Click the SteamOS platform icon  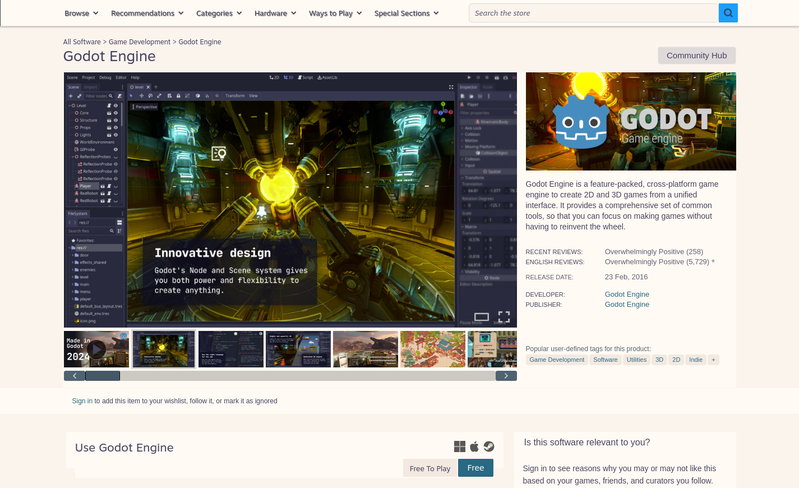click(x=488, y=447)
